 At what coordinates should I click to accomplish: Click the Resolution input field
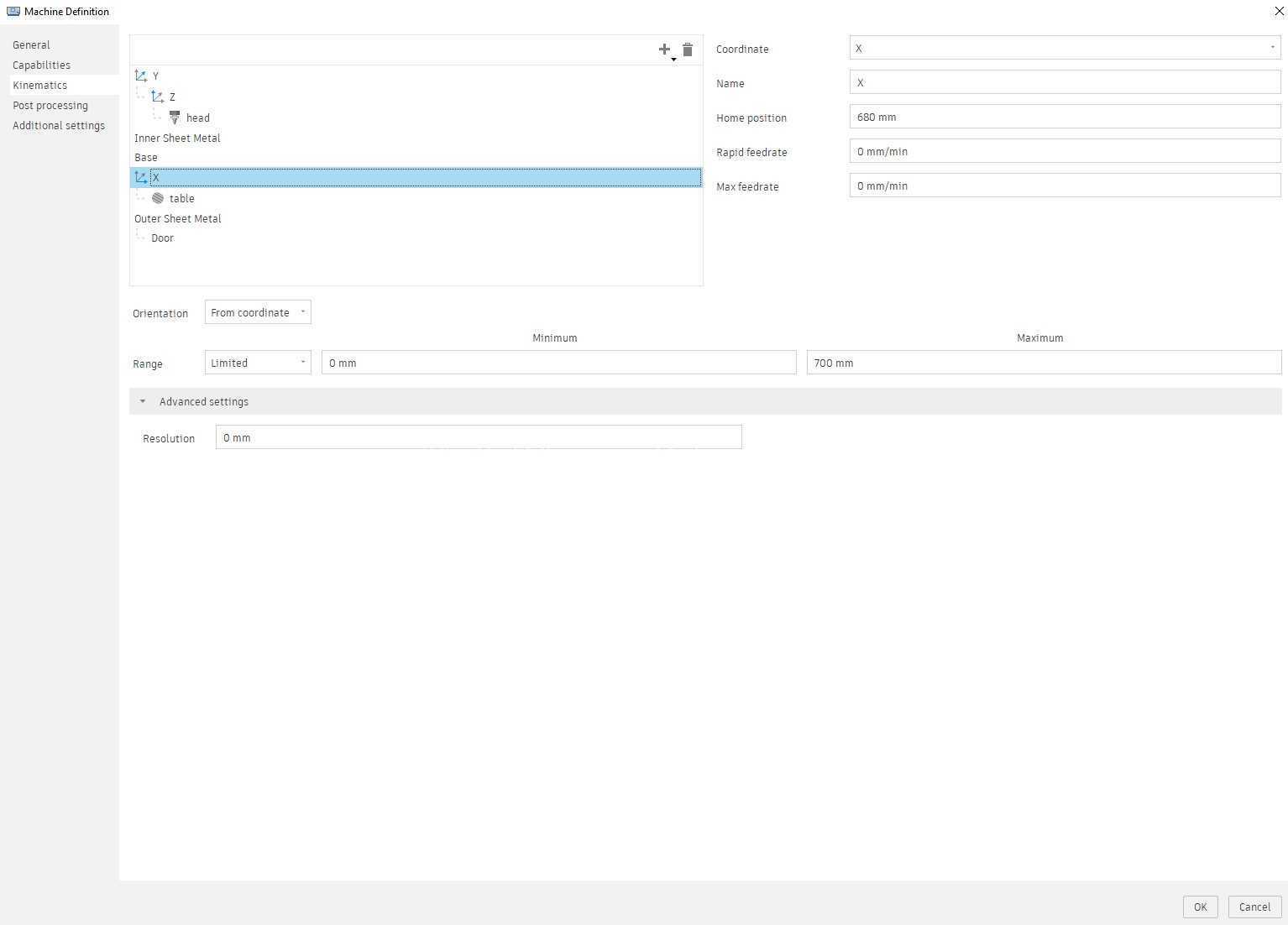pyautogui.click(x=479, y=437)
